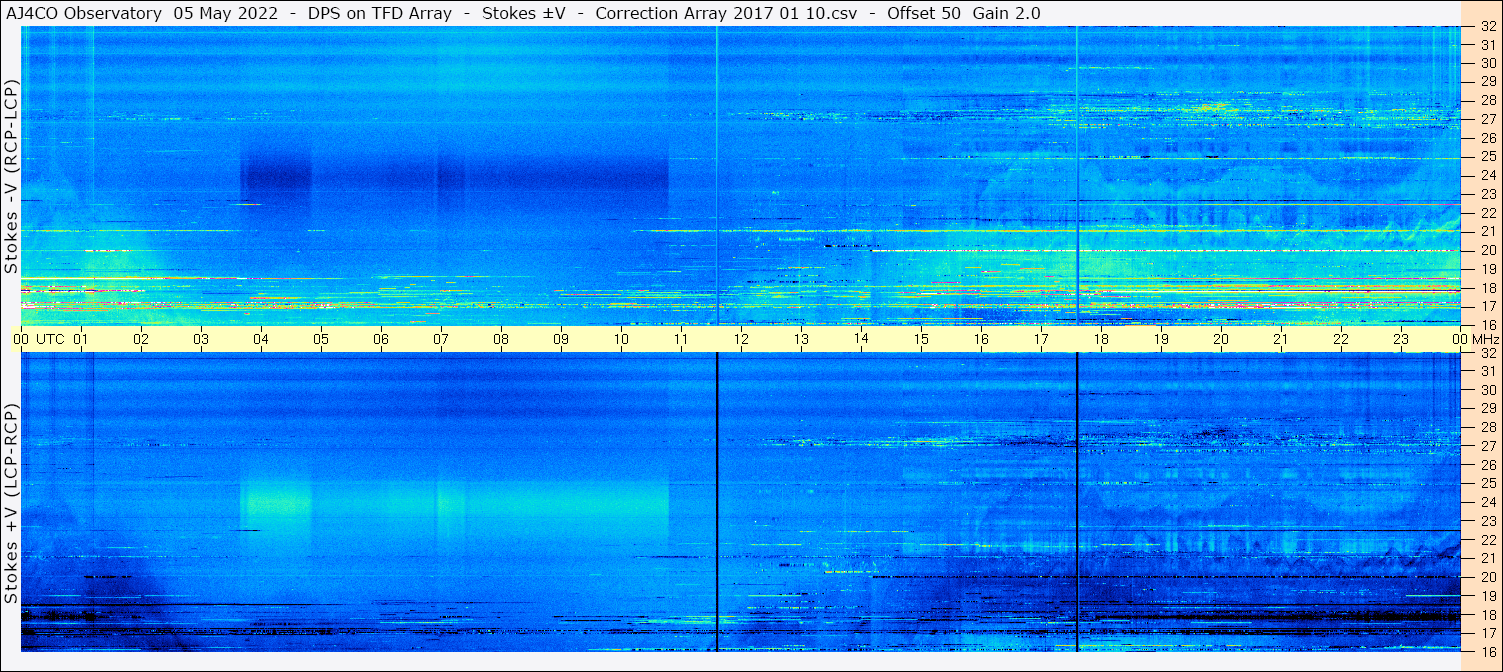1503x672 pixels.
Task: Select 'Correction Array 2017 01 10.csv' filename text
Action: point(726,13)
